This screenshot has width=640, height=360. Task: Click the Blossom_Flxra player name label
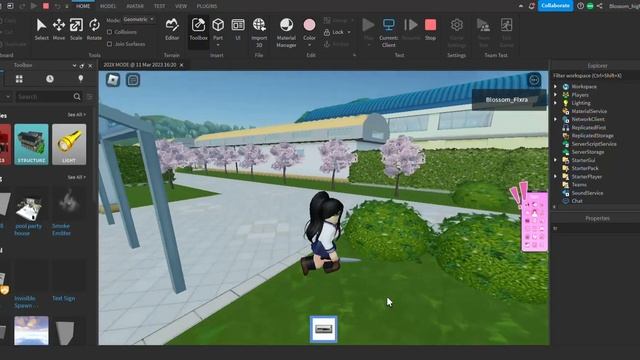tap(507, 100)
